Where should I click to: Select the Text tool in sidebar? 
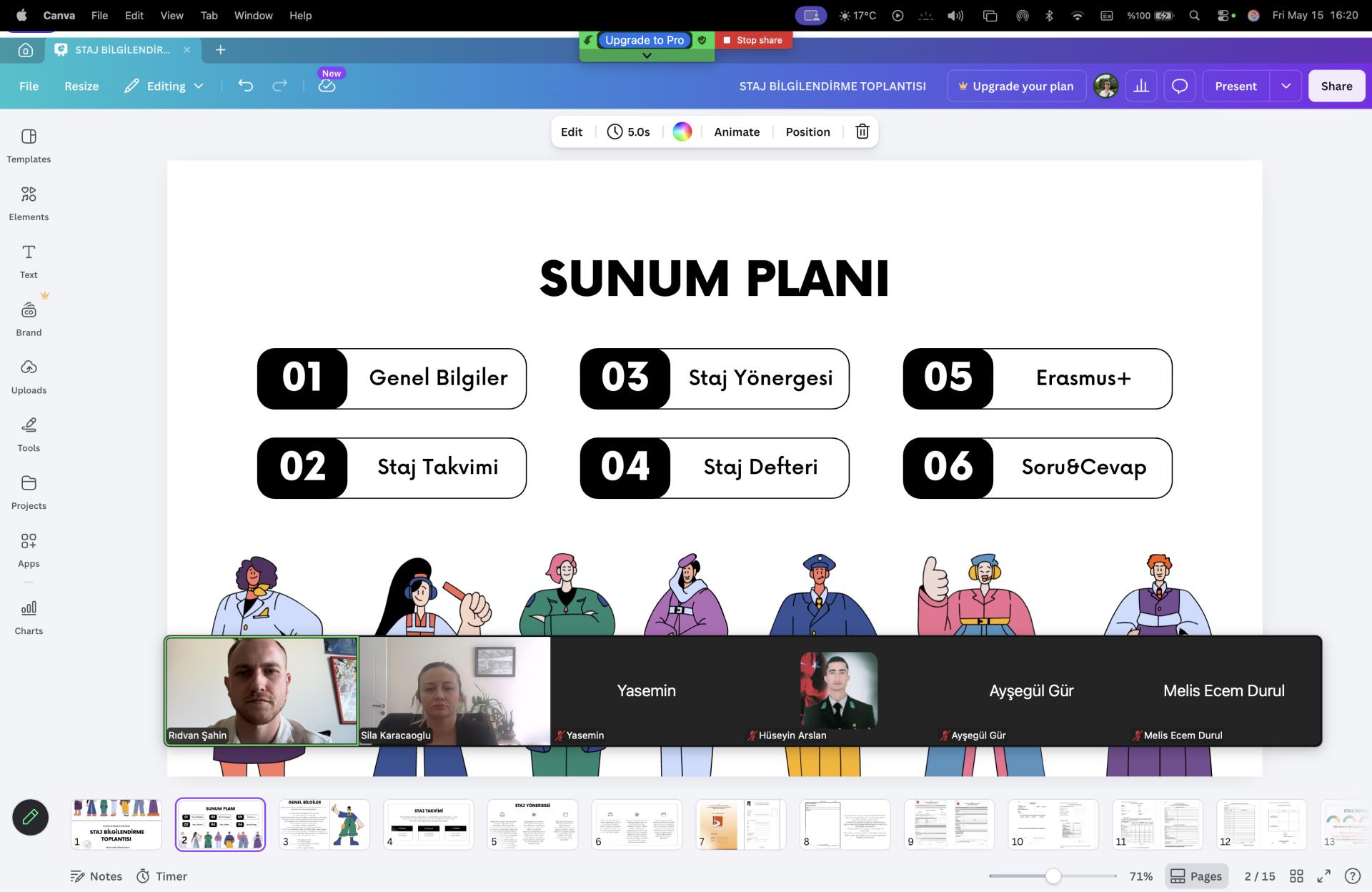point(29,262)
